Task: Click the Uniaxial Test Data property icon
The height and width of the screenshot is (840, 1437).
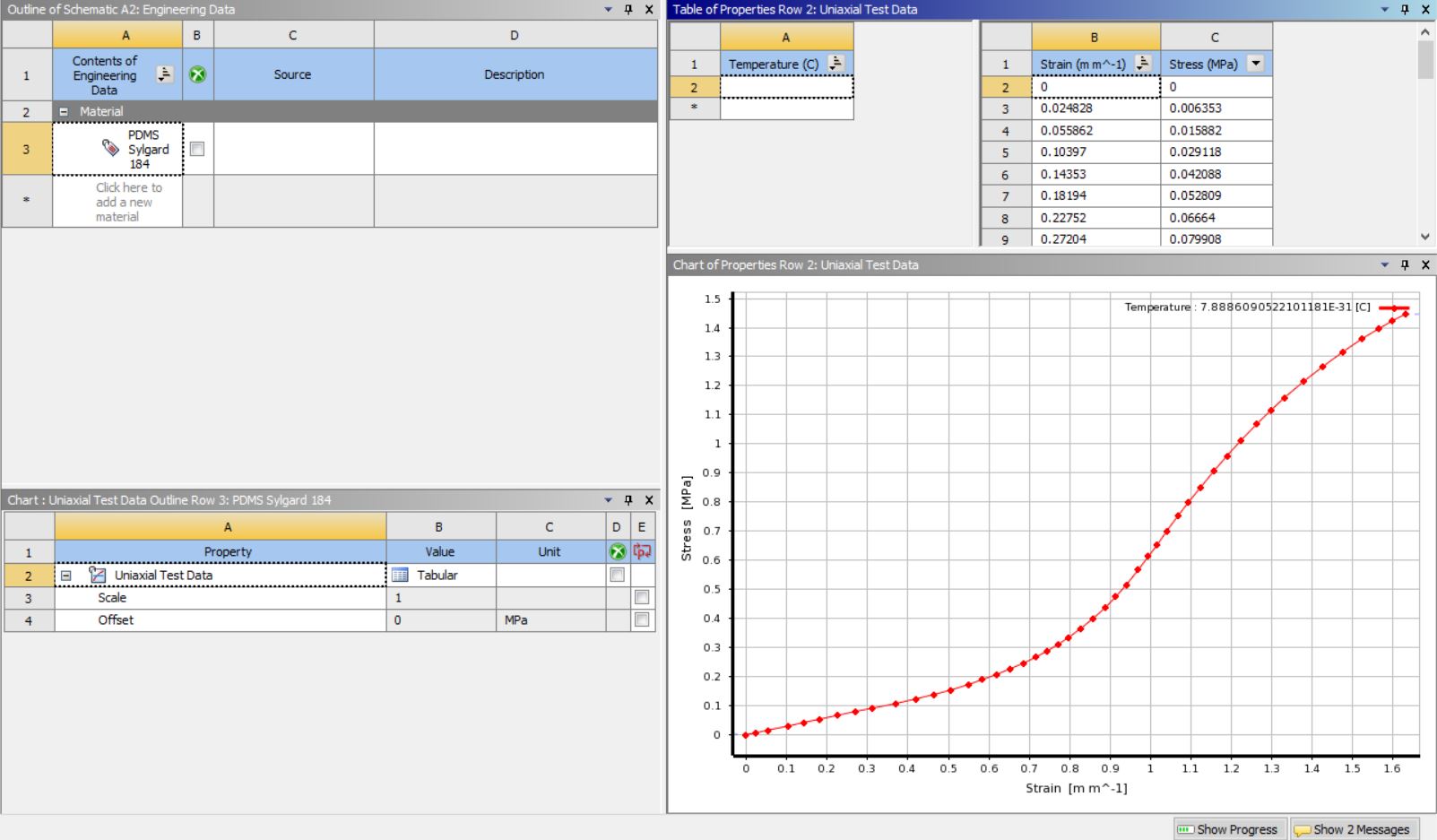Action: click(x=98, y=575)
